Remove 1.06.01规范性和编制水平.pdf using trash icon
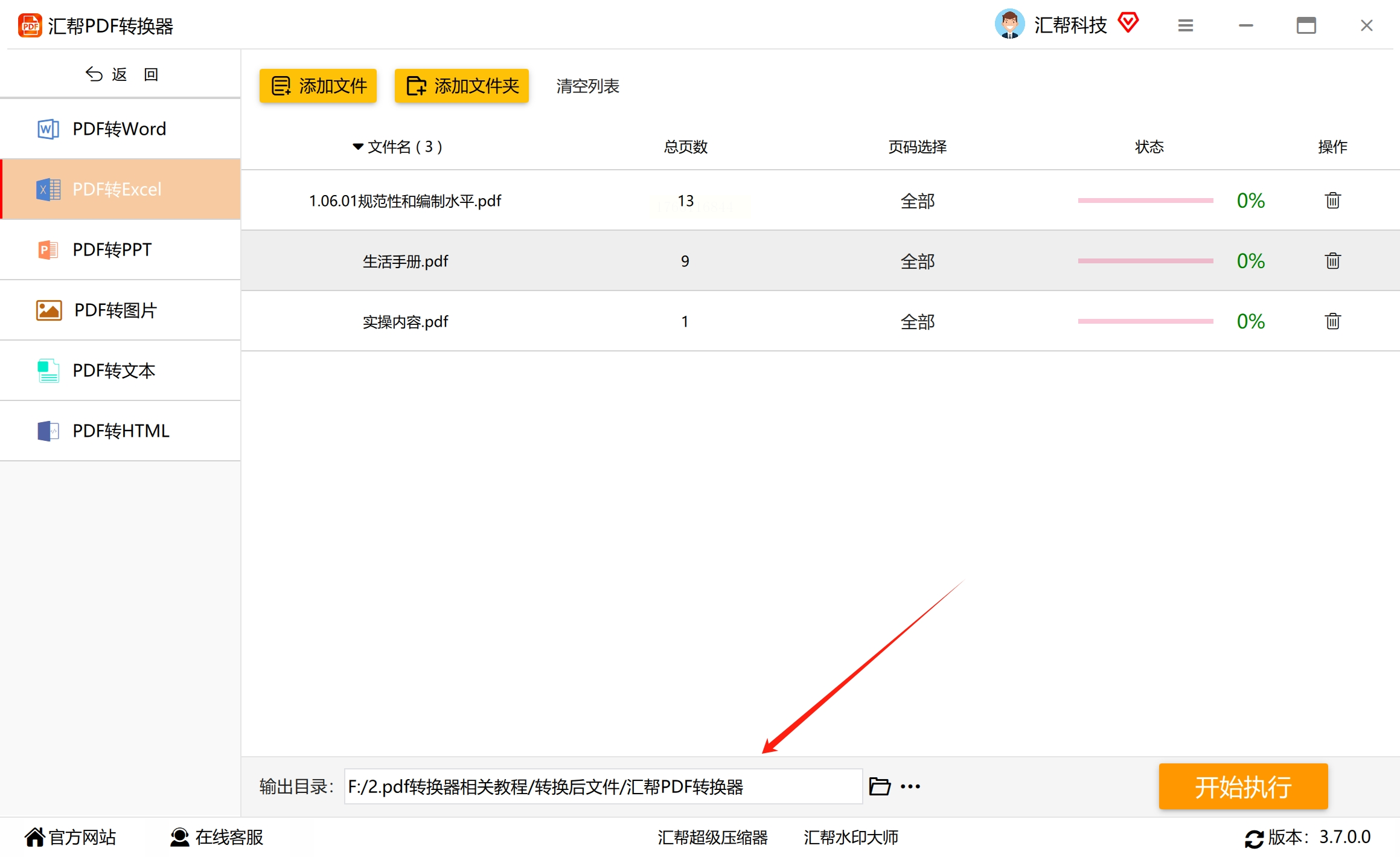This screenshot has height=857, width=1400. [x=1332, y=201]
